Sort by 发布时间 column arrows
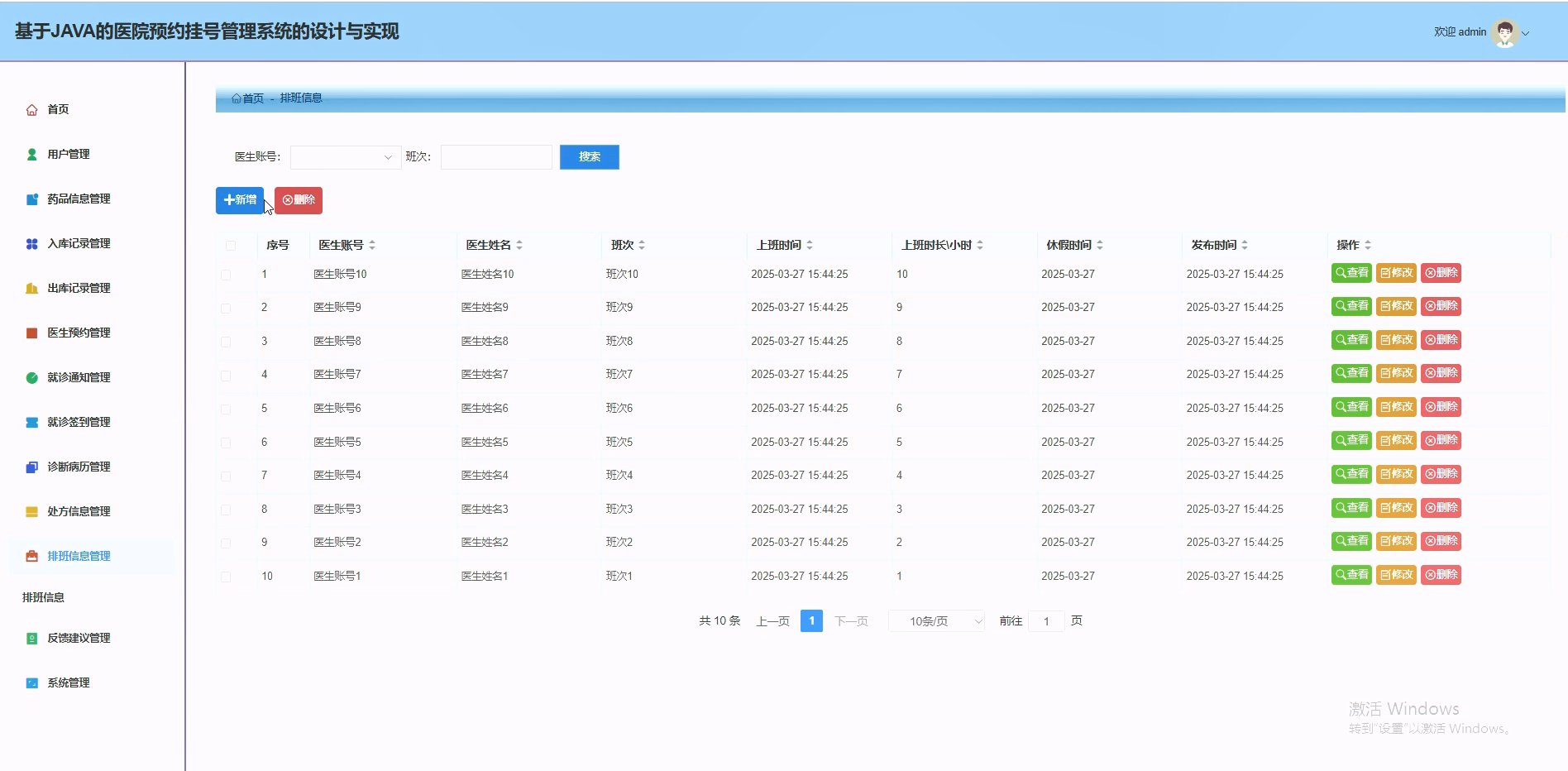Image resolution: width=1568 pixels, height=771 pixels. click(1245, 245)
